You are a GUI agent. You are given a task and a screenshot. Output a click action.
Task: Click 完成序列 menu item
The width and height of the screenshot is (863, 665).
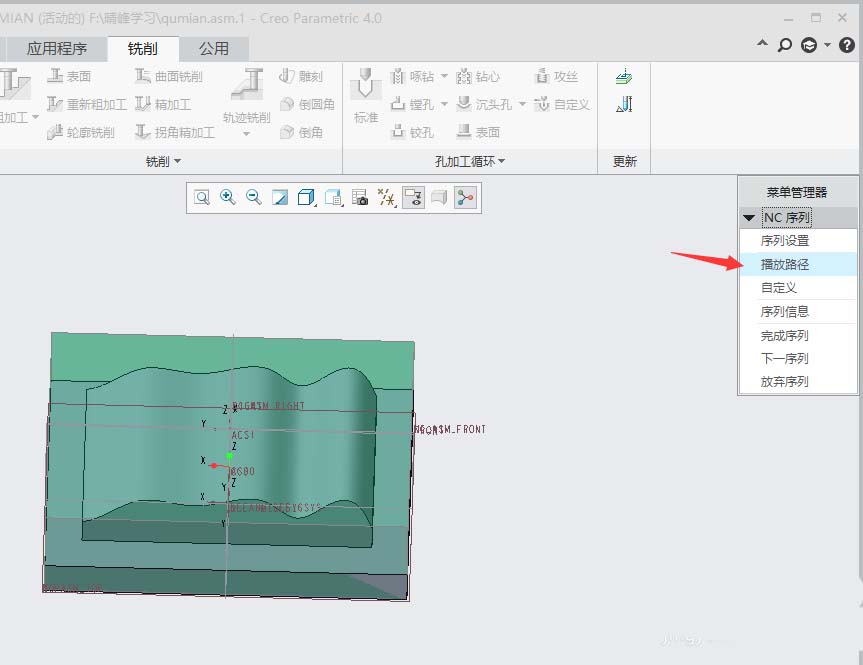click(798, 335)
